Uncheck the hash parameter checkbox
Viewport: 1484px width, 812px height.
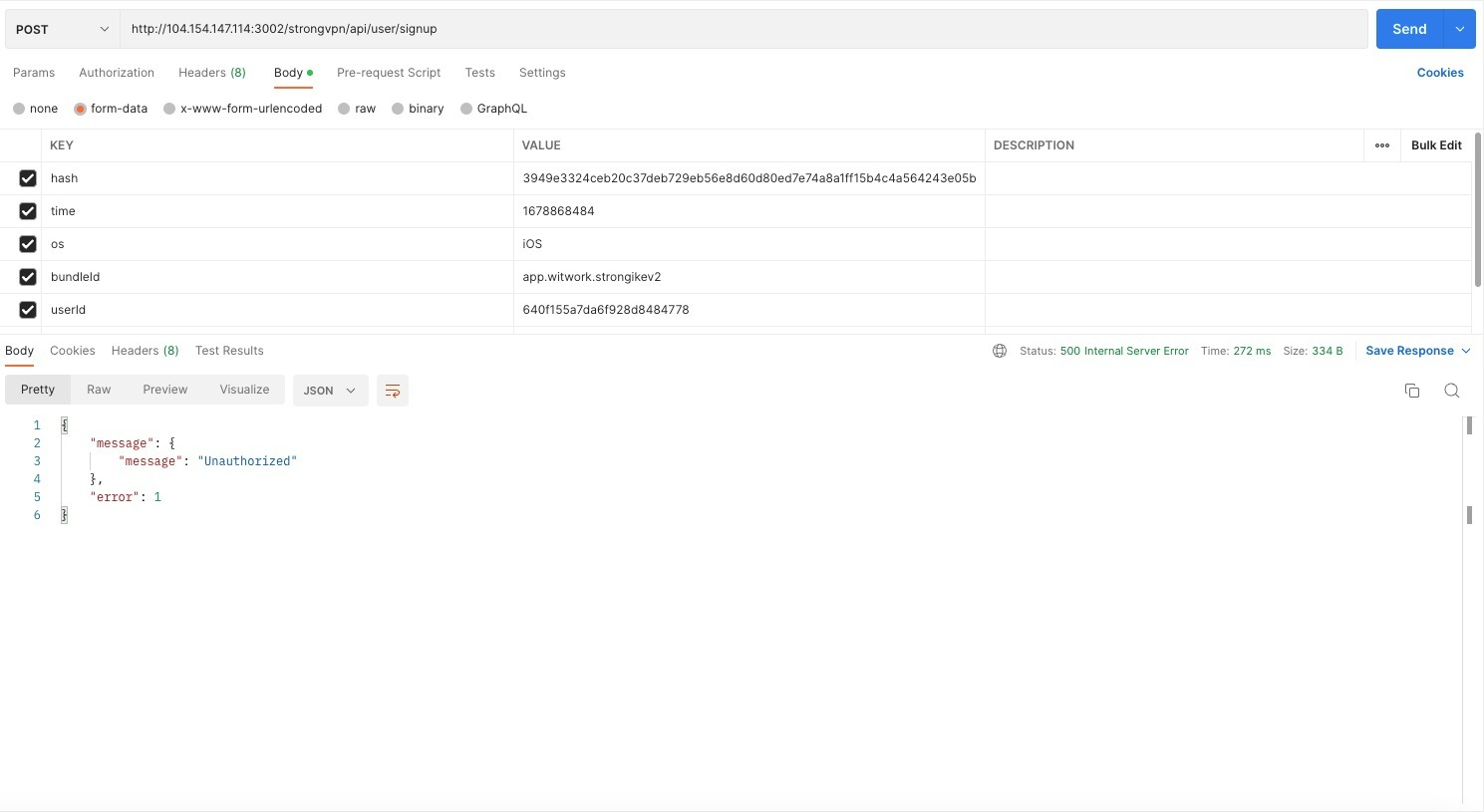pos(28,178)
